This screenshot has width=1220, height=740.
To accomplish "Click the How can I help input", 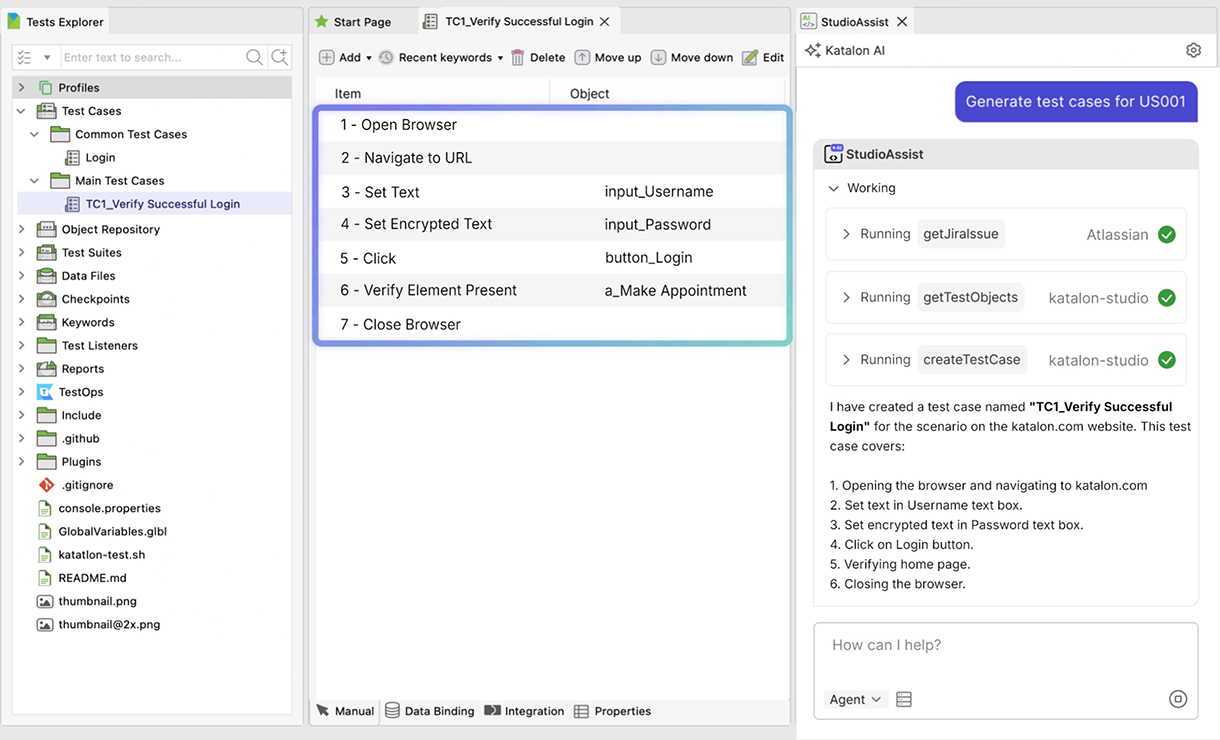I will pos(1005,646).
